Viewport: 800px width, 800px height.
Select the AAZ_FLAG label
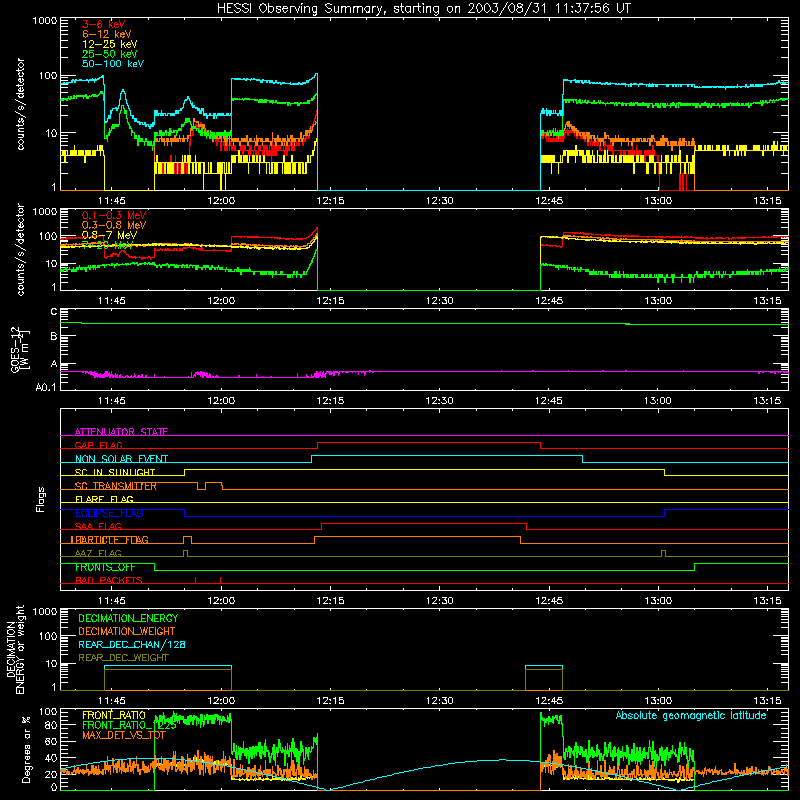pos(98,553)
